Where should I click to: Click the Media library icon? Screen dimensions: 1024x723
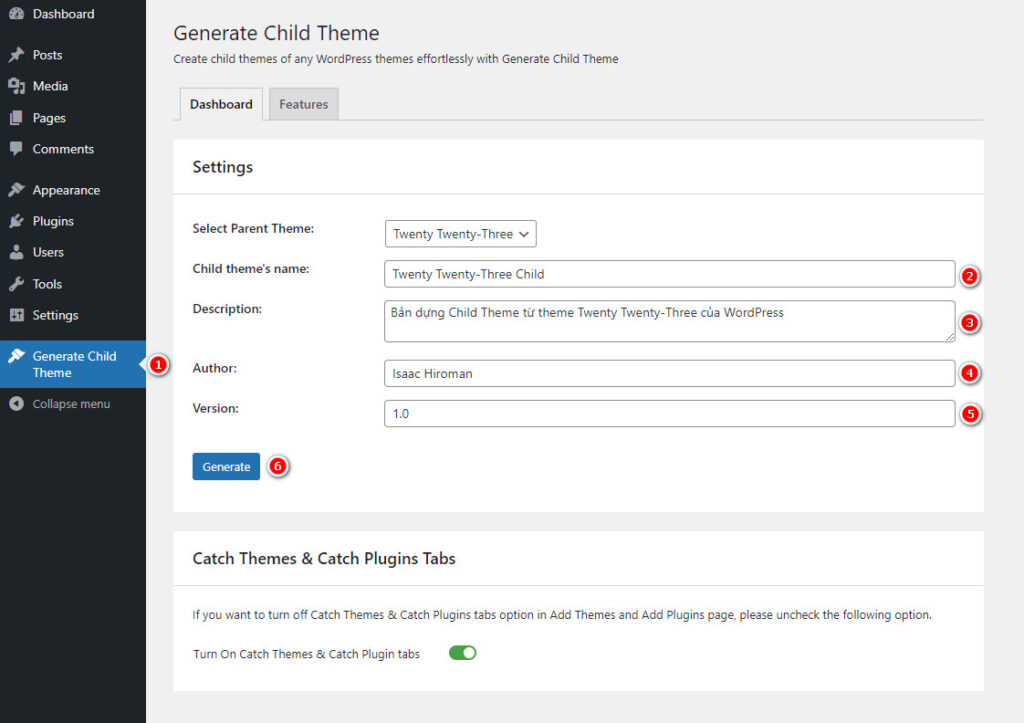(16, 86)
